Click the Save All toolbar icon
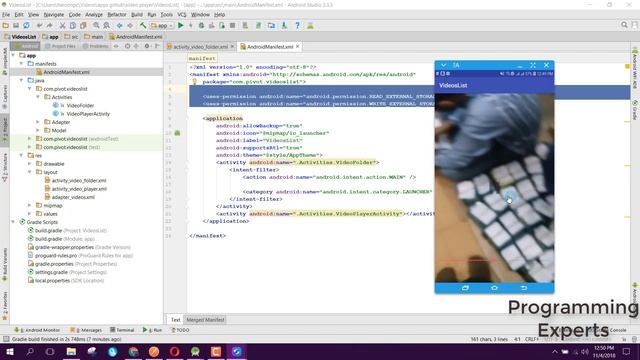Viewport: 640px width, 360px height. 16,25
